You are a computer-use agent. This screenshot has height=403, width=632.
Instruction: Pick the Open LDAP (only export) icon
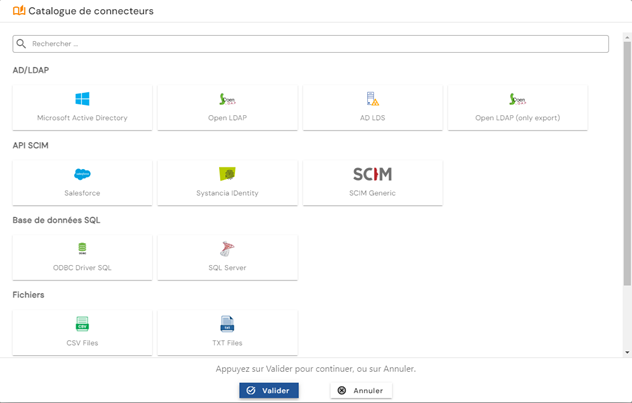pyautogui.click(x=518, y=99)
